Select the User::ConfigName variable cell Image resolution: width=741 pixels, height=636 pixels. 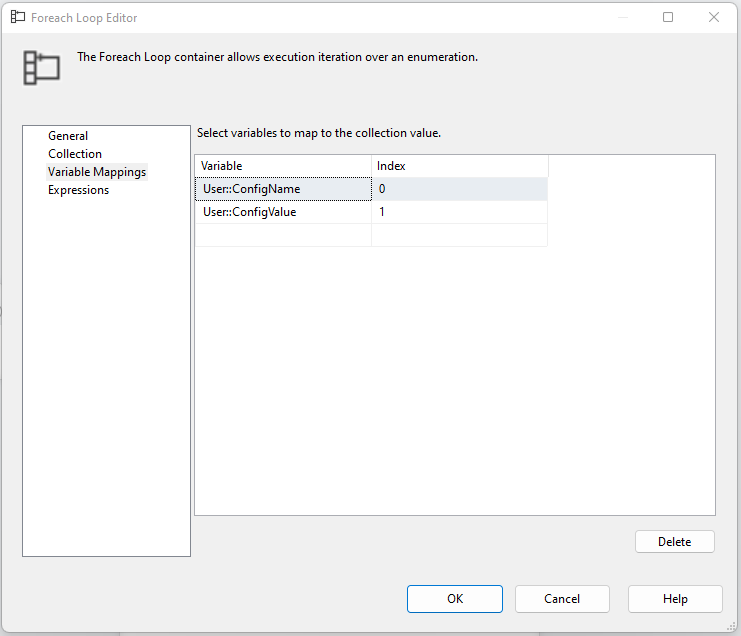coord(283,189)
